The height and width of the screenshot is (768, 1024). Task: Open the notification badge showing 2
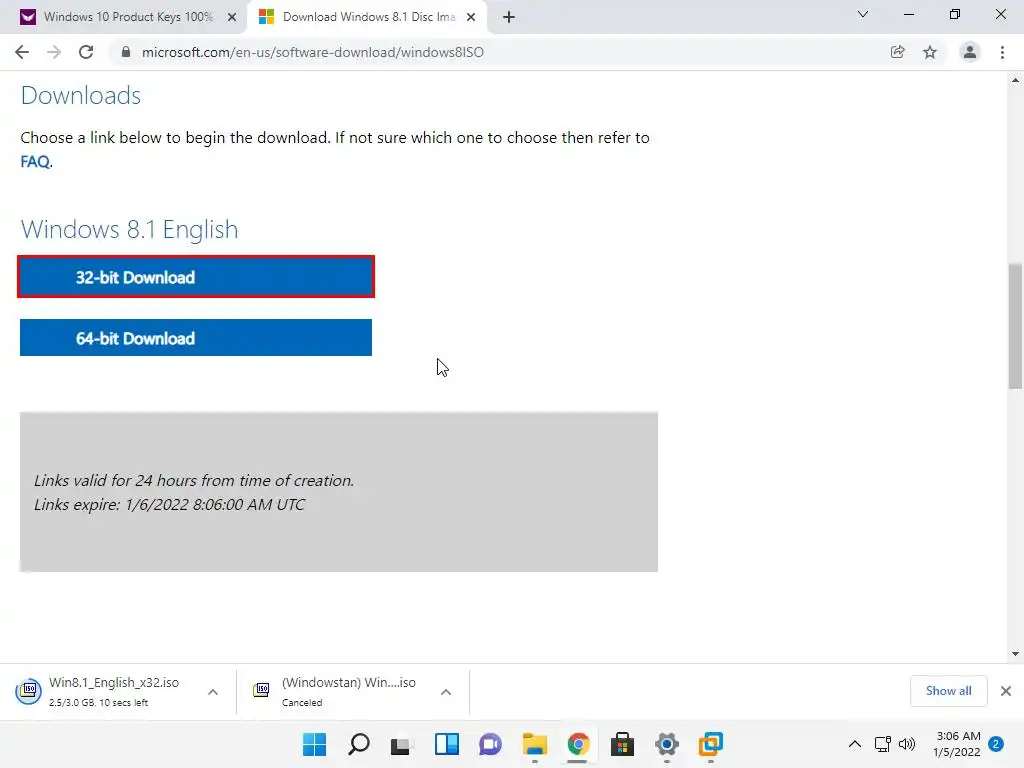coord(996,744)
